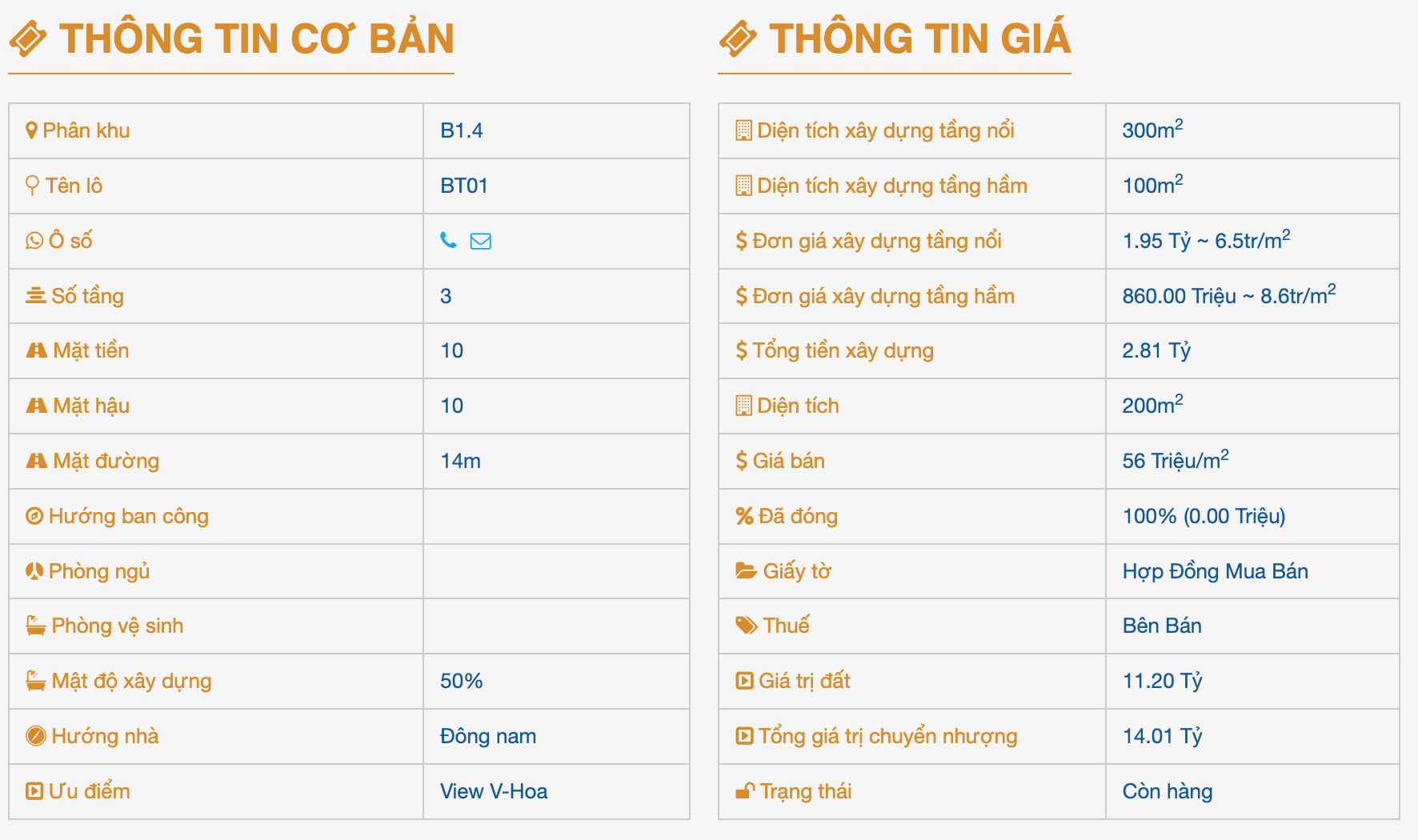Select the THÔNG TIN GIÁ heading

[920, 38]
